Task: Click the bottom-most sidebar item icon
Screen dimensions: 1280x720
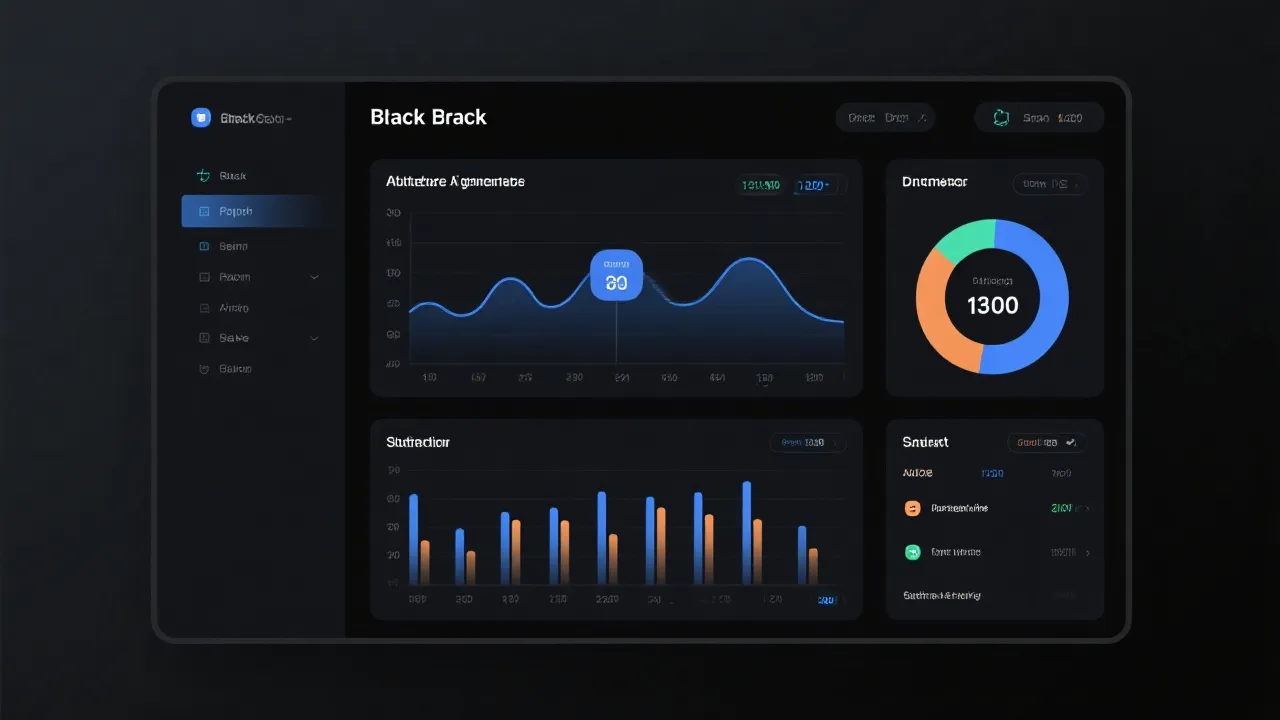Action: pos(204,369)
